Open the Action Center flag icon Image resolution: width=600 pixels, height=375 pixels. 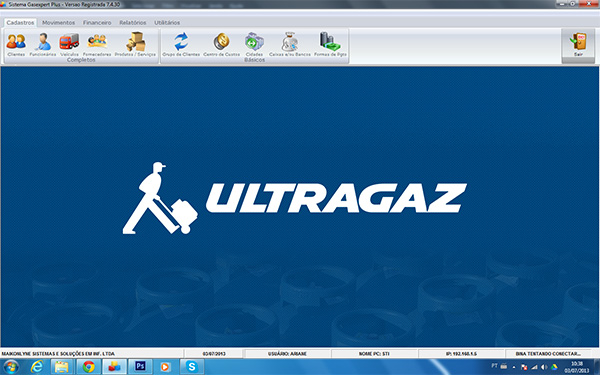coord(524,367)
